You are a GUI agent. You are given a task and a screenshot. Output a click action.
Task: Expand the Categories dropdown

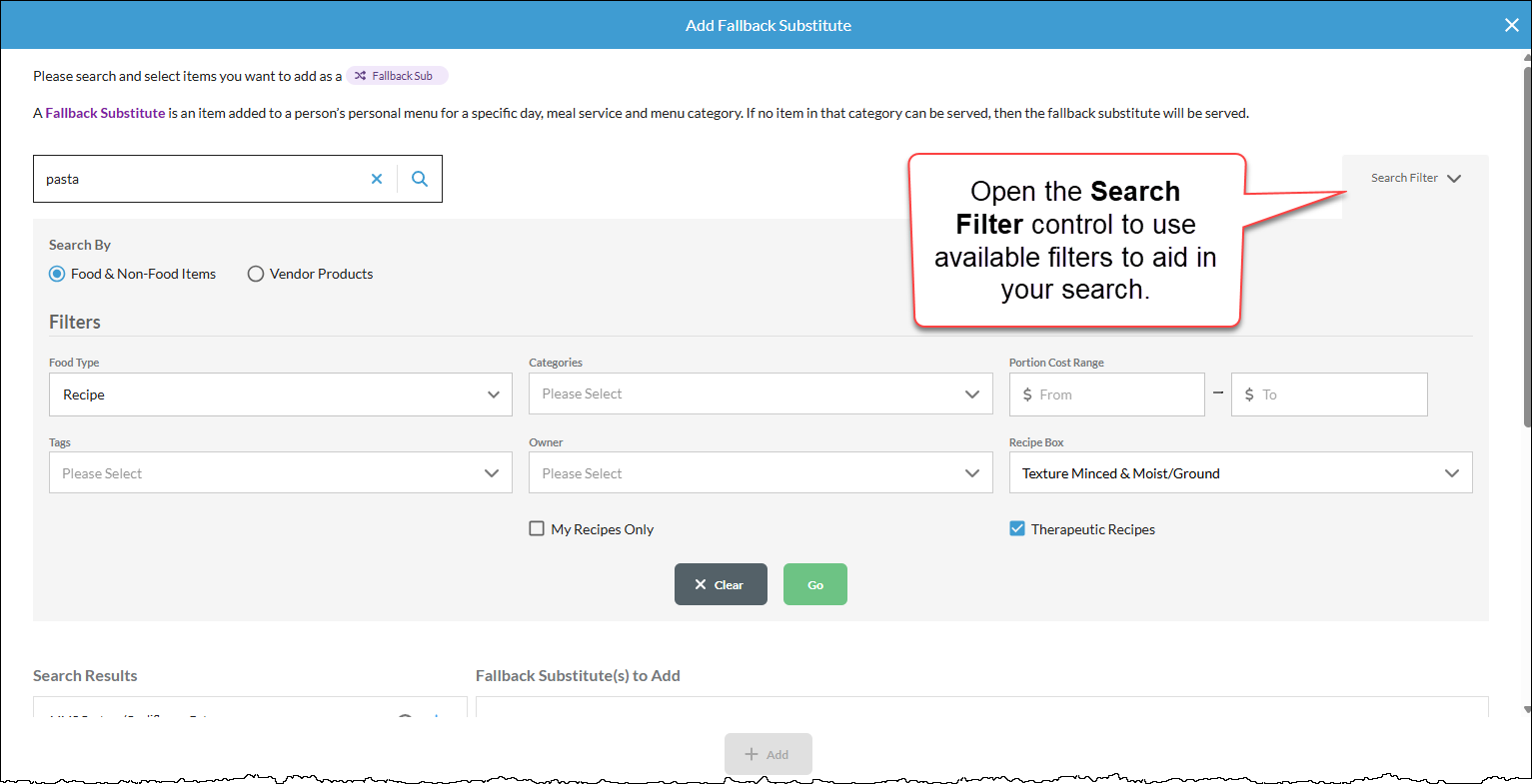761,393
